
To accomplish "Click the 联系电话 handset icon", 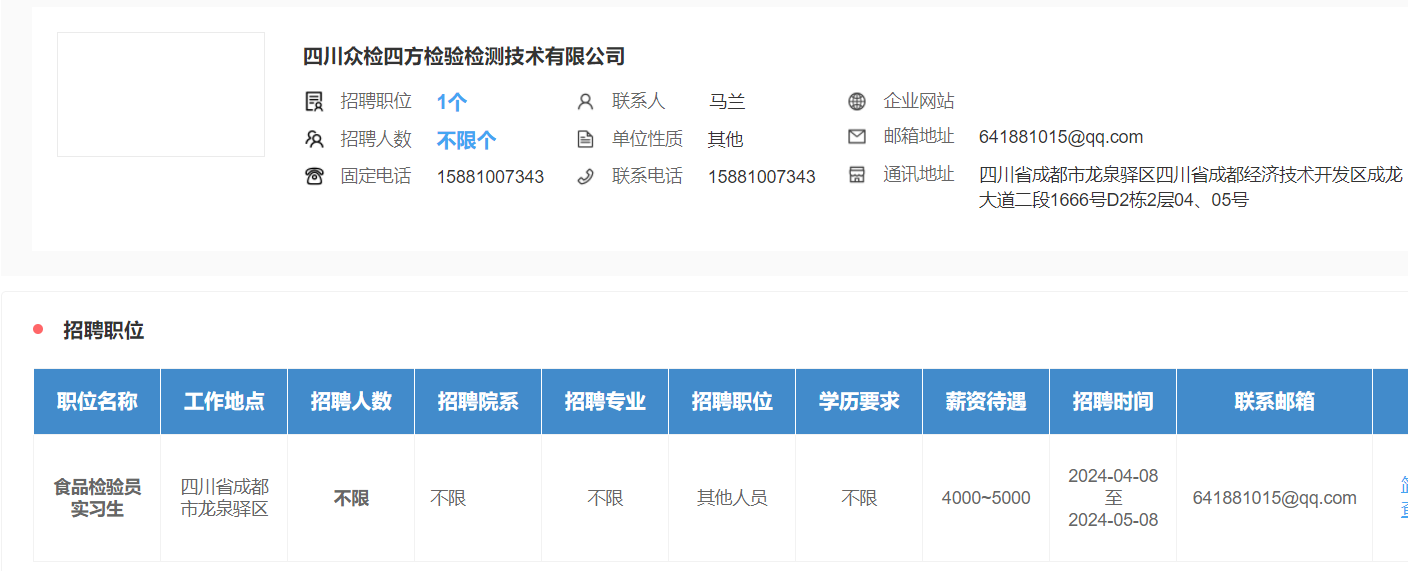I will (585, 177).
